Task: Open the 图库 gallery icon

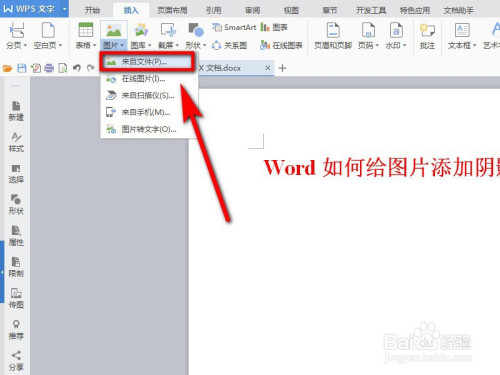Action: click(141, 30)
